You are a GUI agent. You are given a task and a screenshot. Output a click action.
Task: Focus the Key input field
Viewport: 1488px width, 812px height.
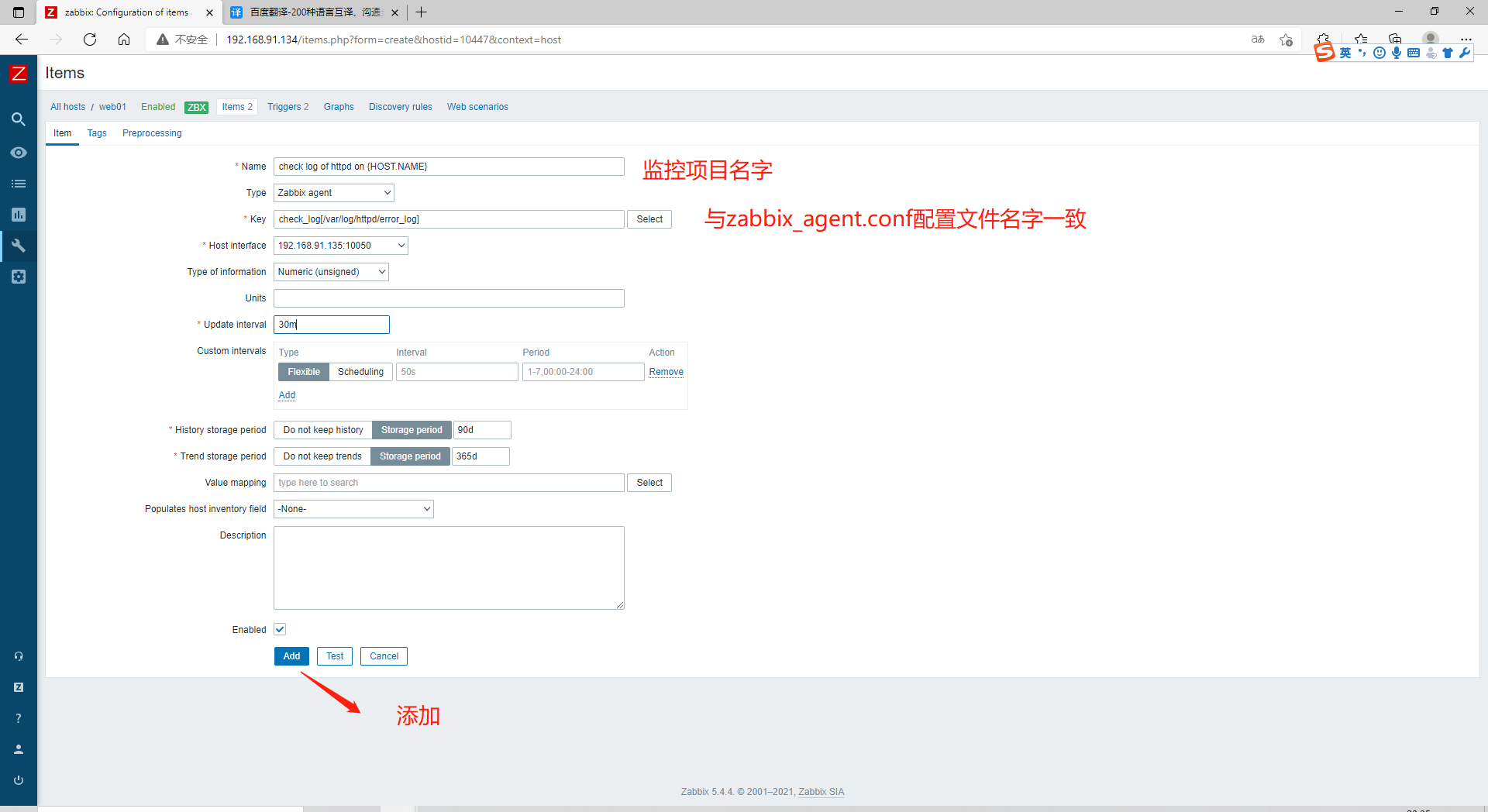449,219
